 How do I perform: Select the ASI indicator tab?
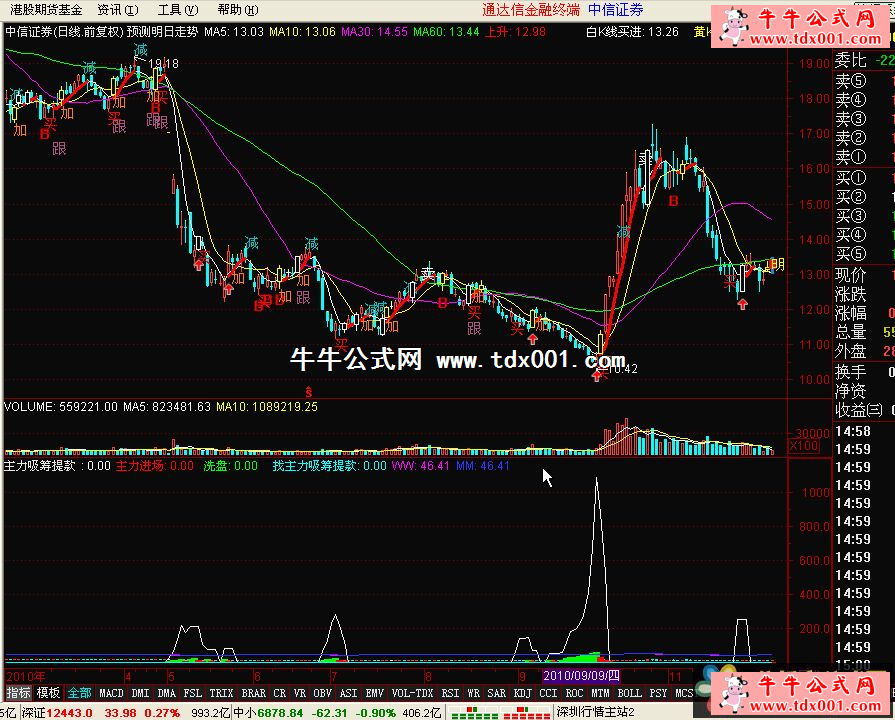(349, 693)
